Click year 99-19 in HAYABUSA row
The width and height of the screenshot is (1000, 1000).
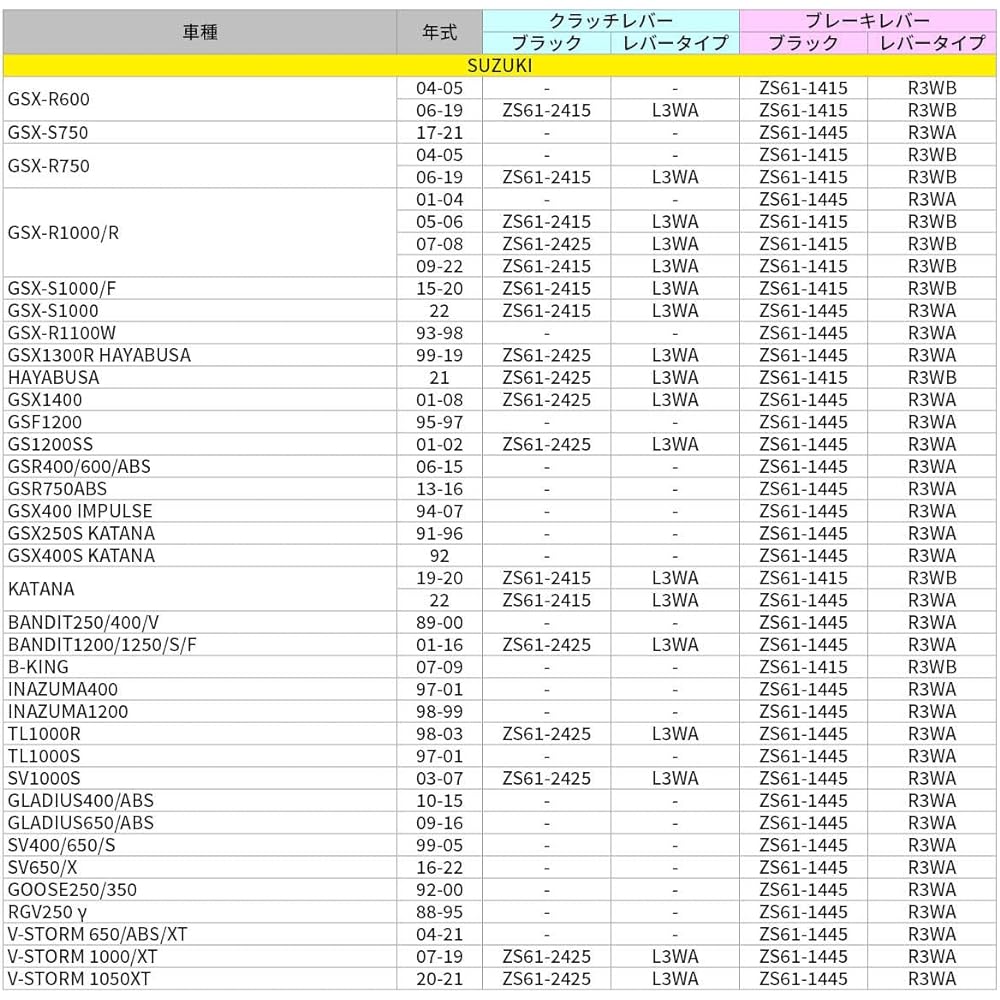tap(439, 355)
